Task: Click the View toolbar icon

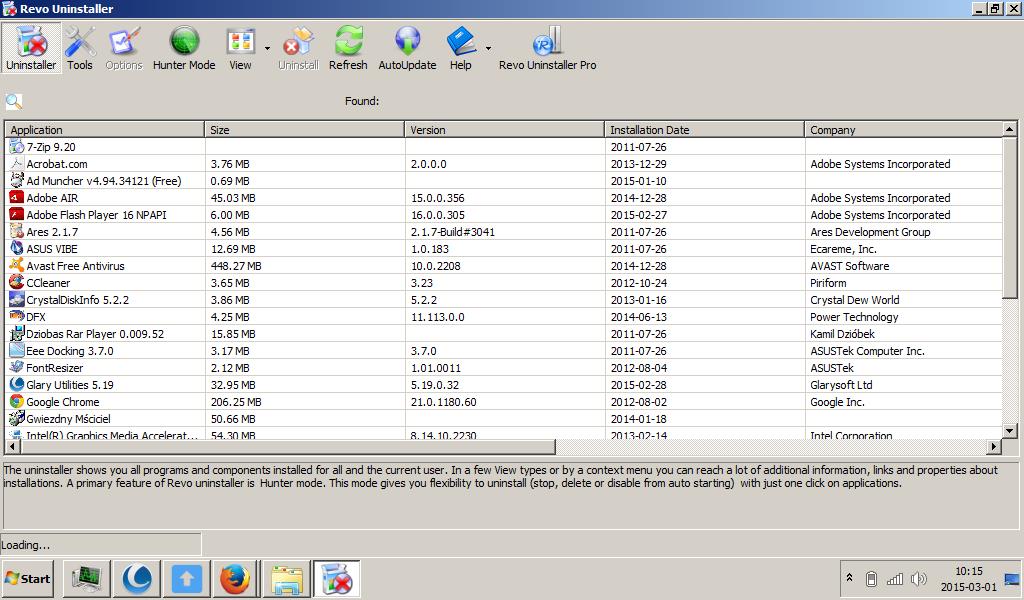Action: pos(240,48)
